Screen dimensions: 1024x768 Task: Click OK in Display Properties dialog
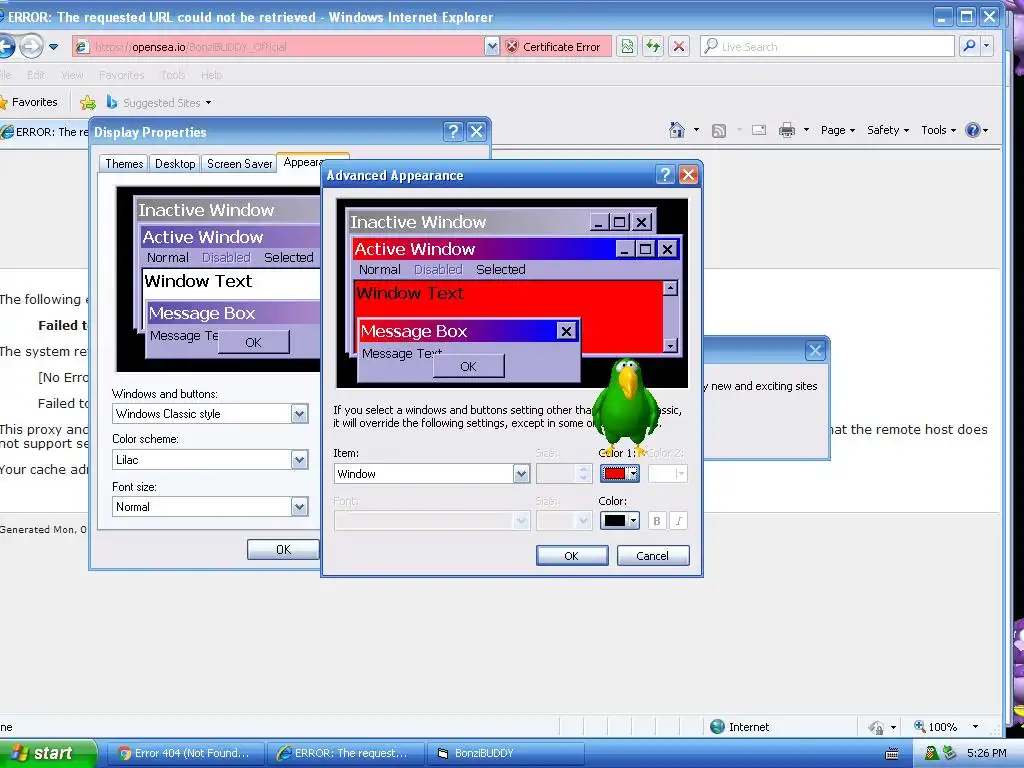pyautogui.click(x=283, y=549)
